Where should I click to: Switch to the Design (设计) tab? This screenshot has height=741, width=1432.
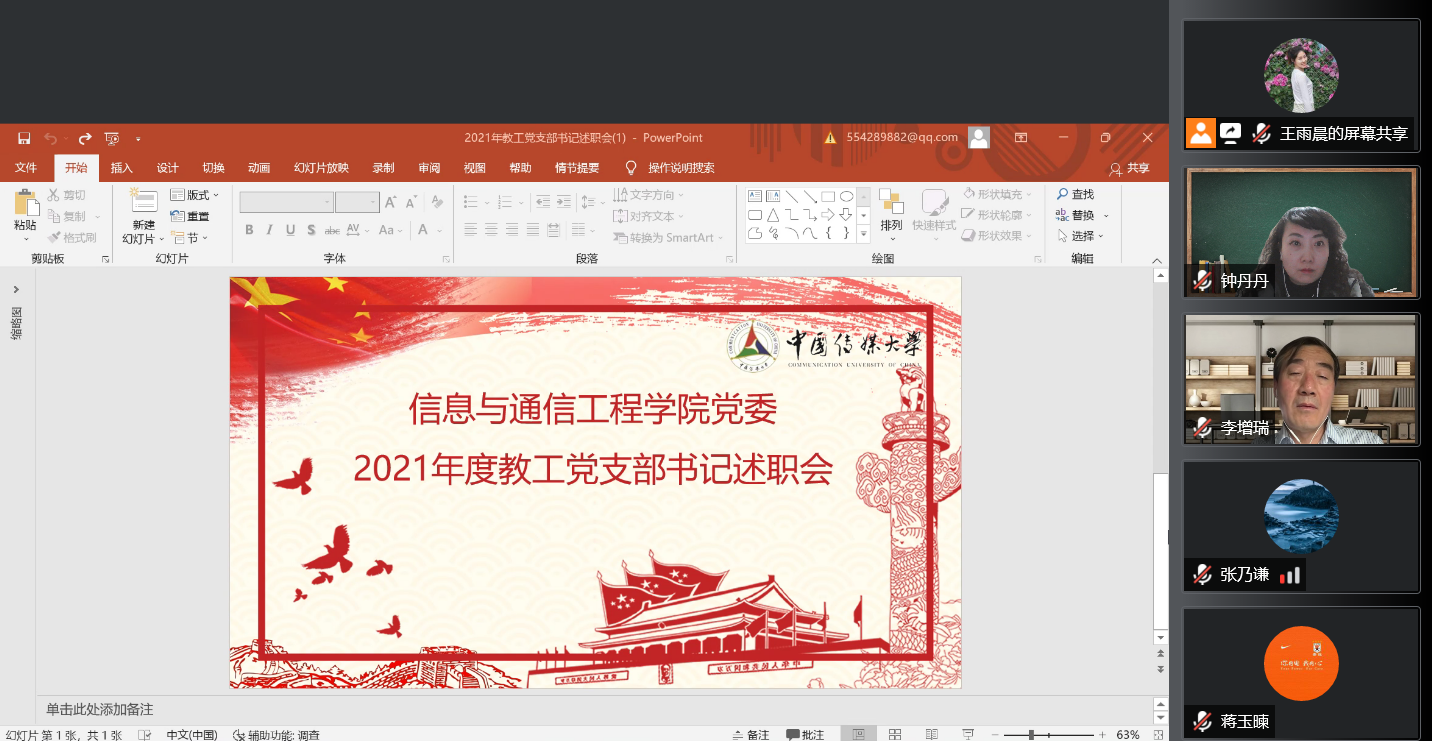point(167,168)
